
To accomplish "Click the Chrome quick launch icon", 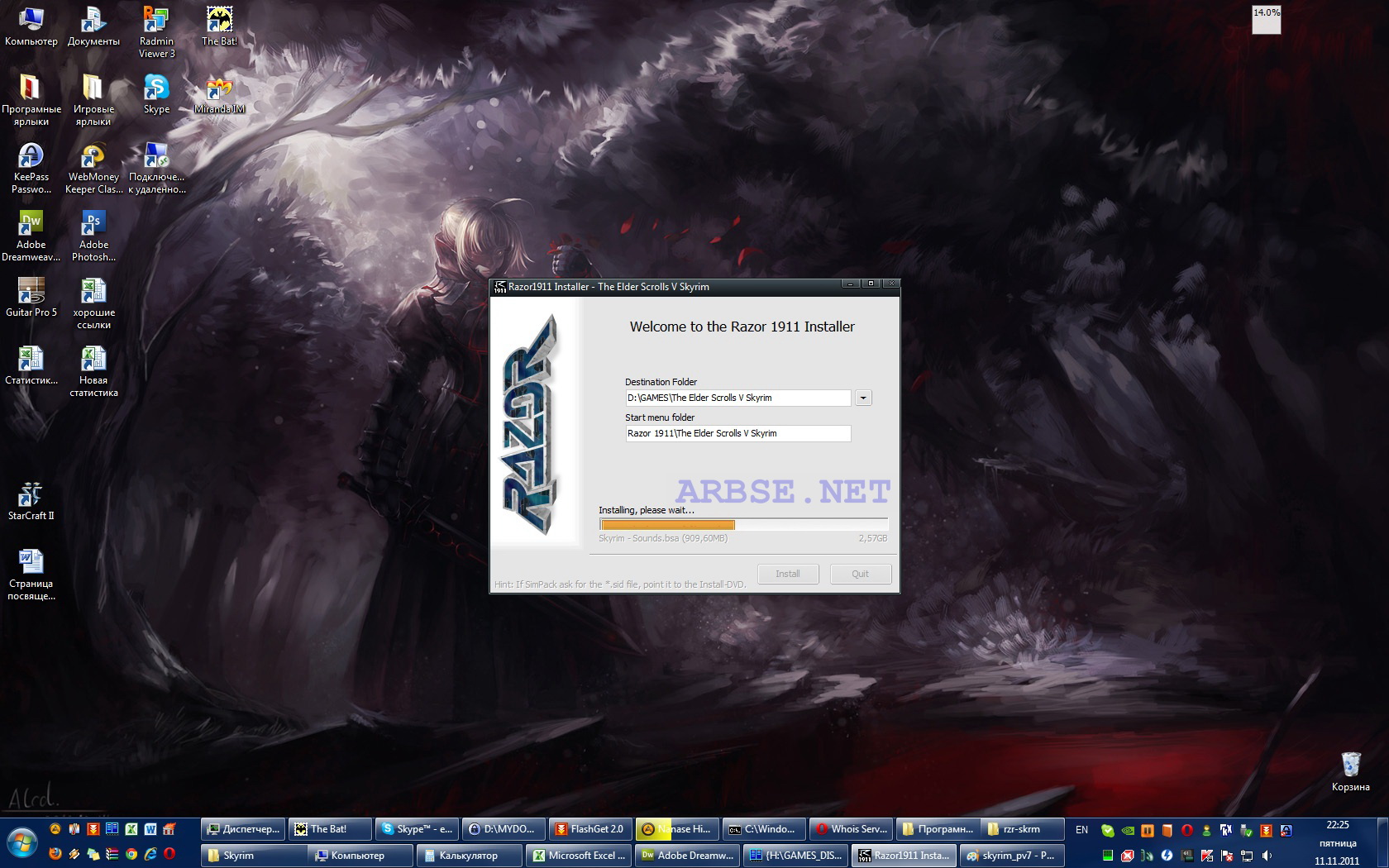I will click(131, 853).
